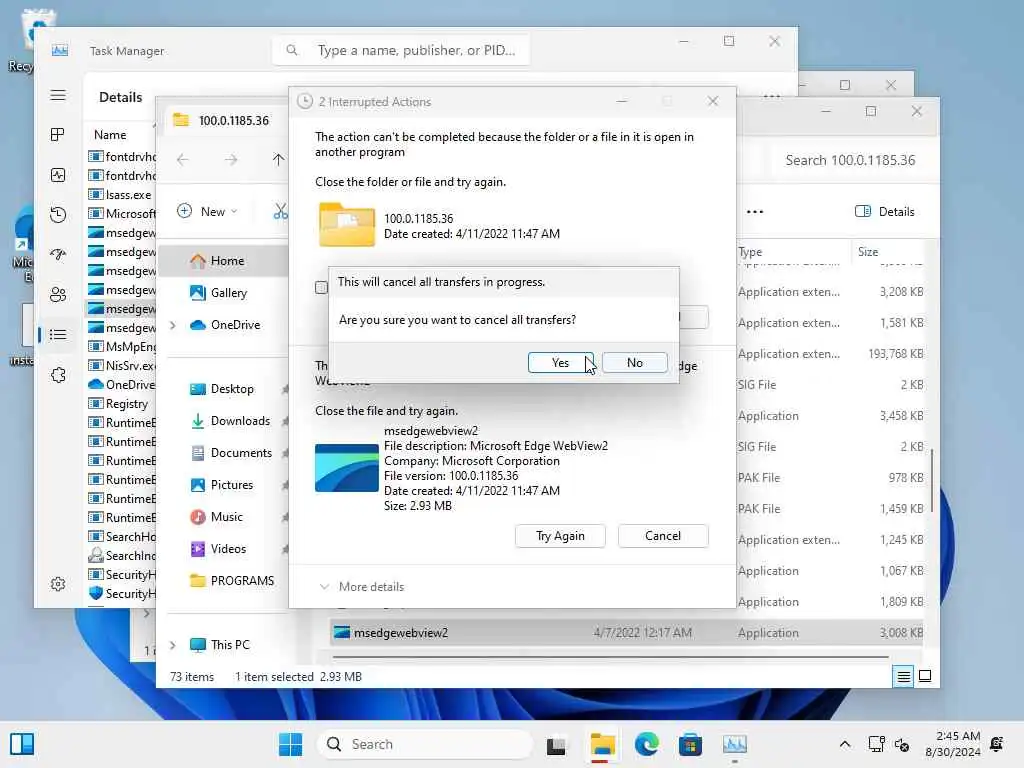The height and width of the screenshot is (768, 1024).
Task: Open the See more ellipsis menu in Explorer
Action: click(x=755, y=212)
